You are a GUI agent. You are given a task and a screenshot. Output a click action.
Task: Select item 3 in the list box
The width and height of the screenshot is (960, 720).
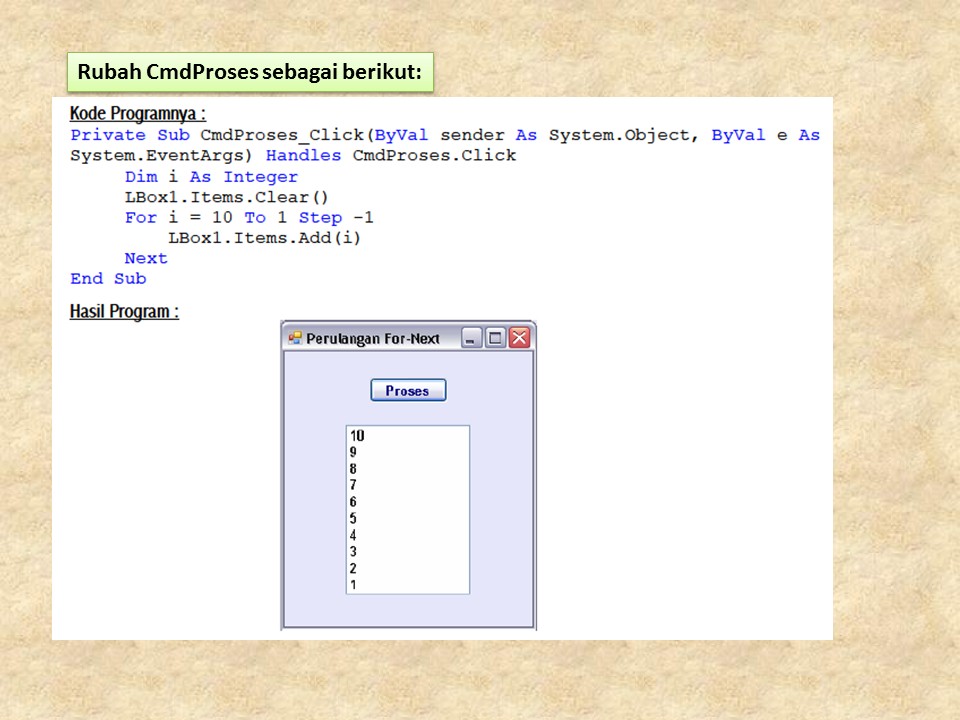(408, 551)
